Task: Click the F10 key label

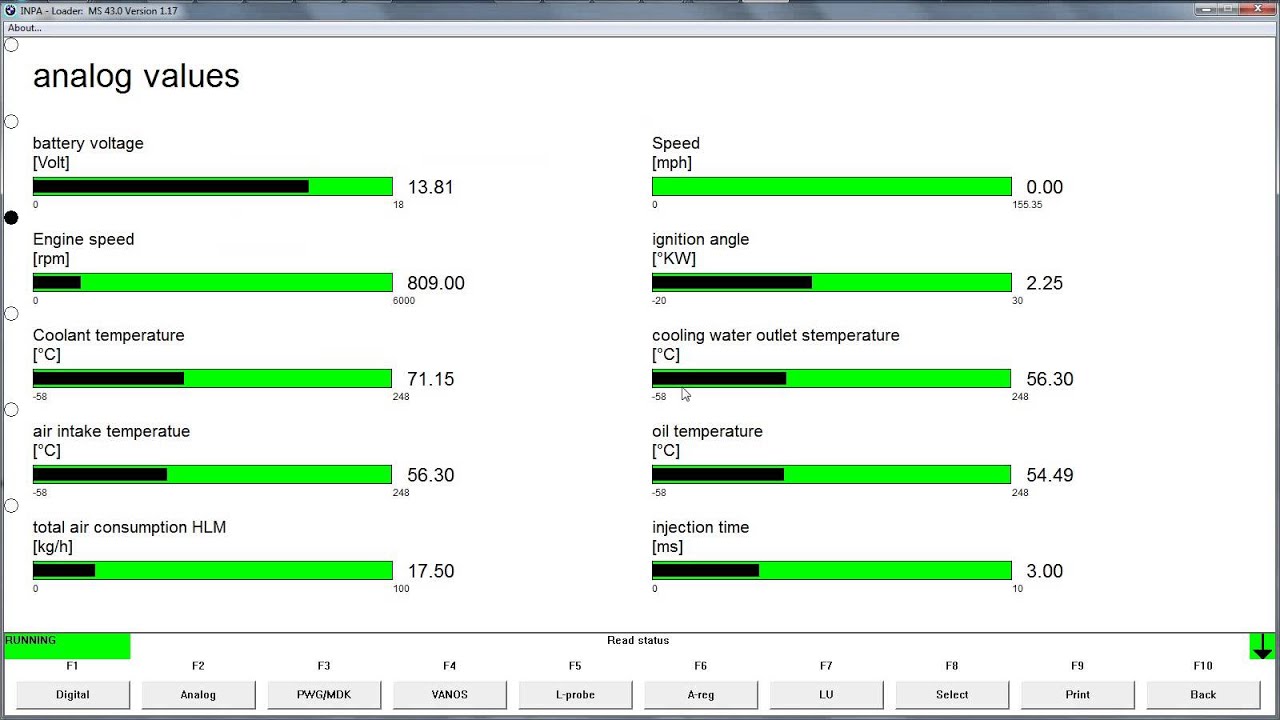Action: point(1203,666)
